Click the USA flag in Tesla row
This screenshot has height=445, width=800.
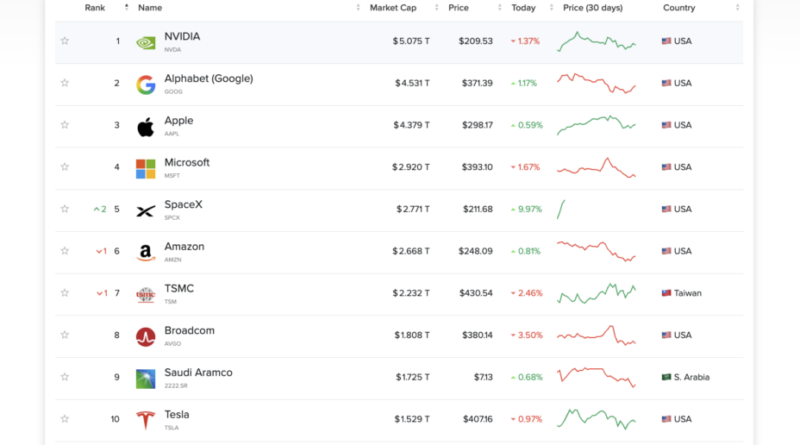pos(666,419)
